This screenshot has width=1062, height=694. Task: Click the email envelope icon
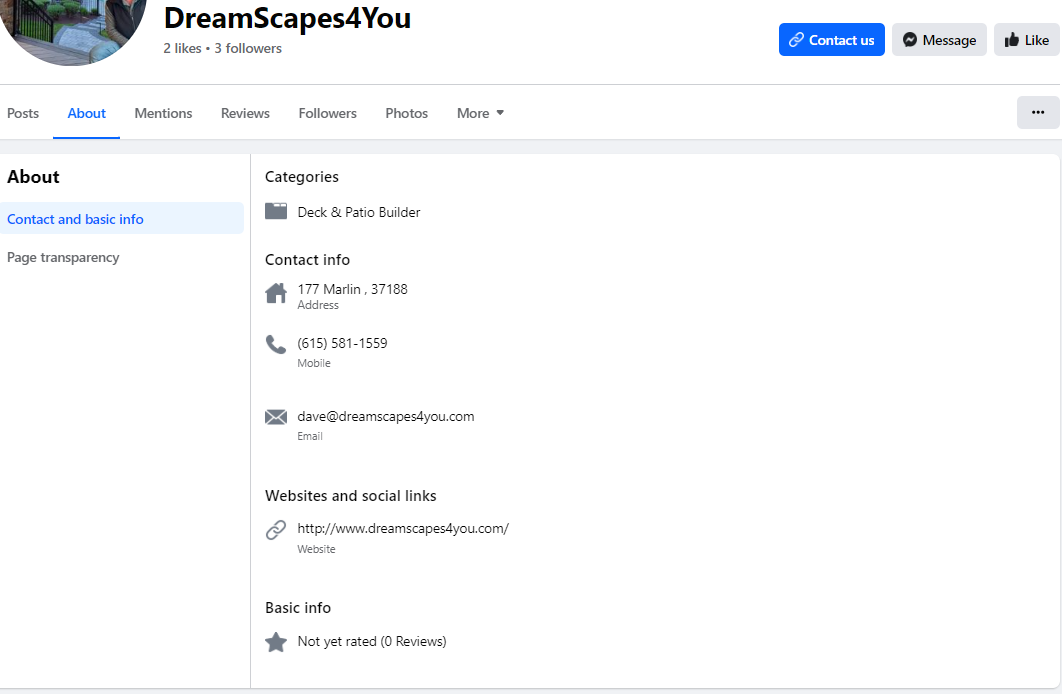[276, 417]
